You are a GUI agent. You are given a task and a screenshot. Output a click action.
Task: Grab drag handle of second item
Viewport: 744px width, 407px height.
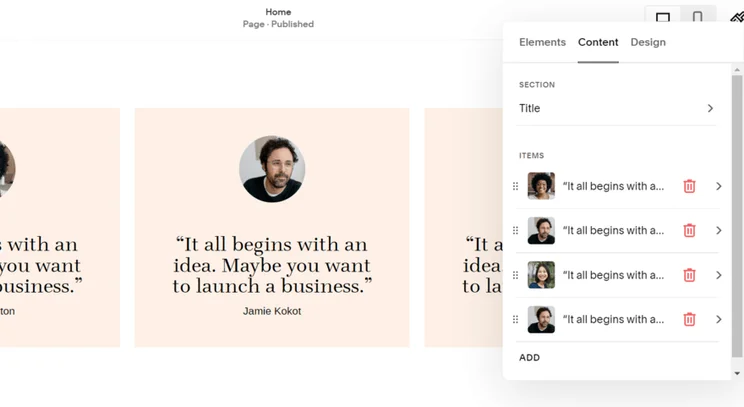pos(515,231)
